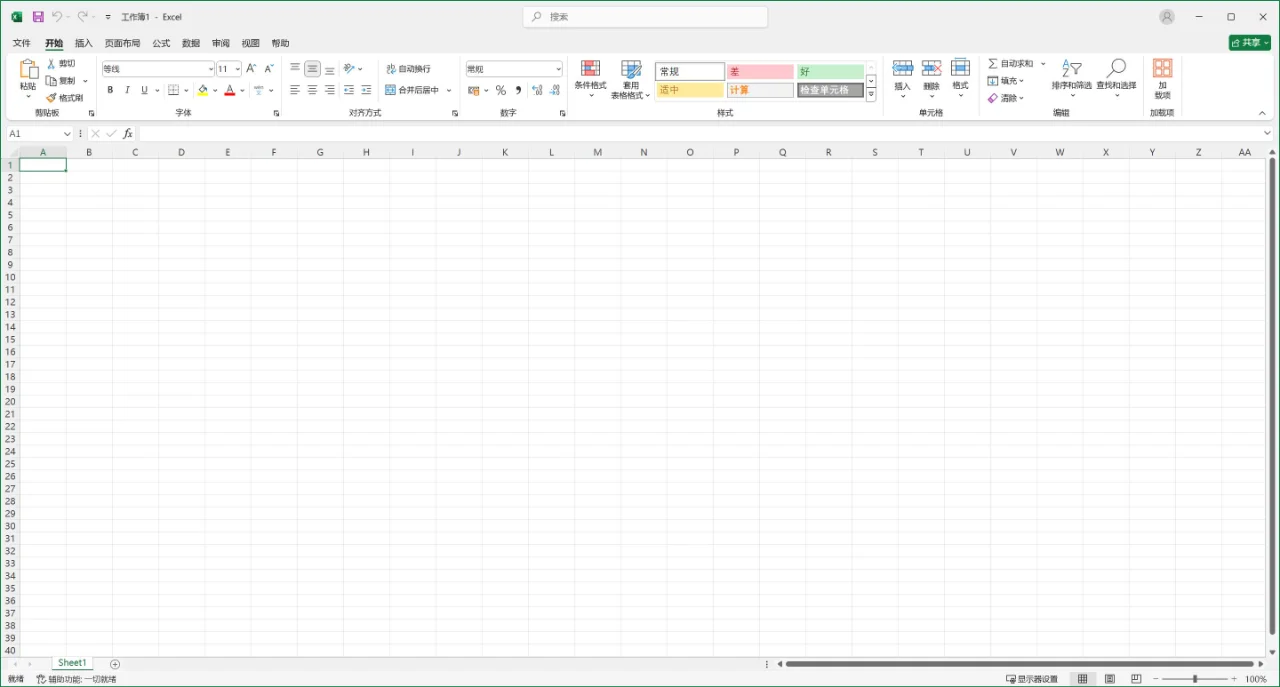Toggle underline formatting
This screenshot has width=1280, height=687.
tap(143, 90)
